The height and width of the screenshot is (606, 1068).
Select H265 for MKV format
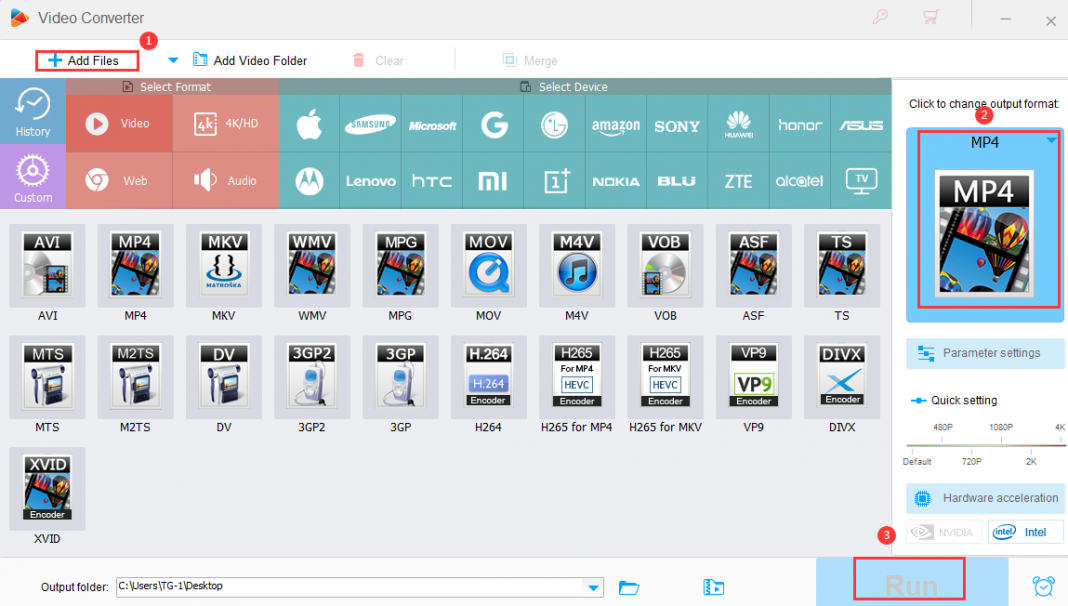click(x=665, y=377)
